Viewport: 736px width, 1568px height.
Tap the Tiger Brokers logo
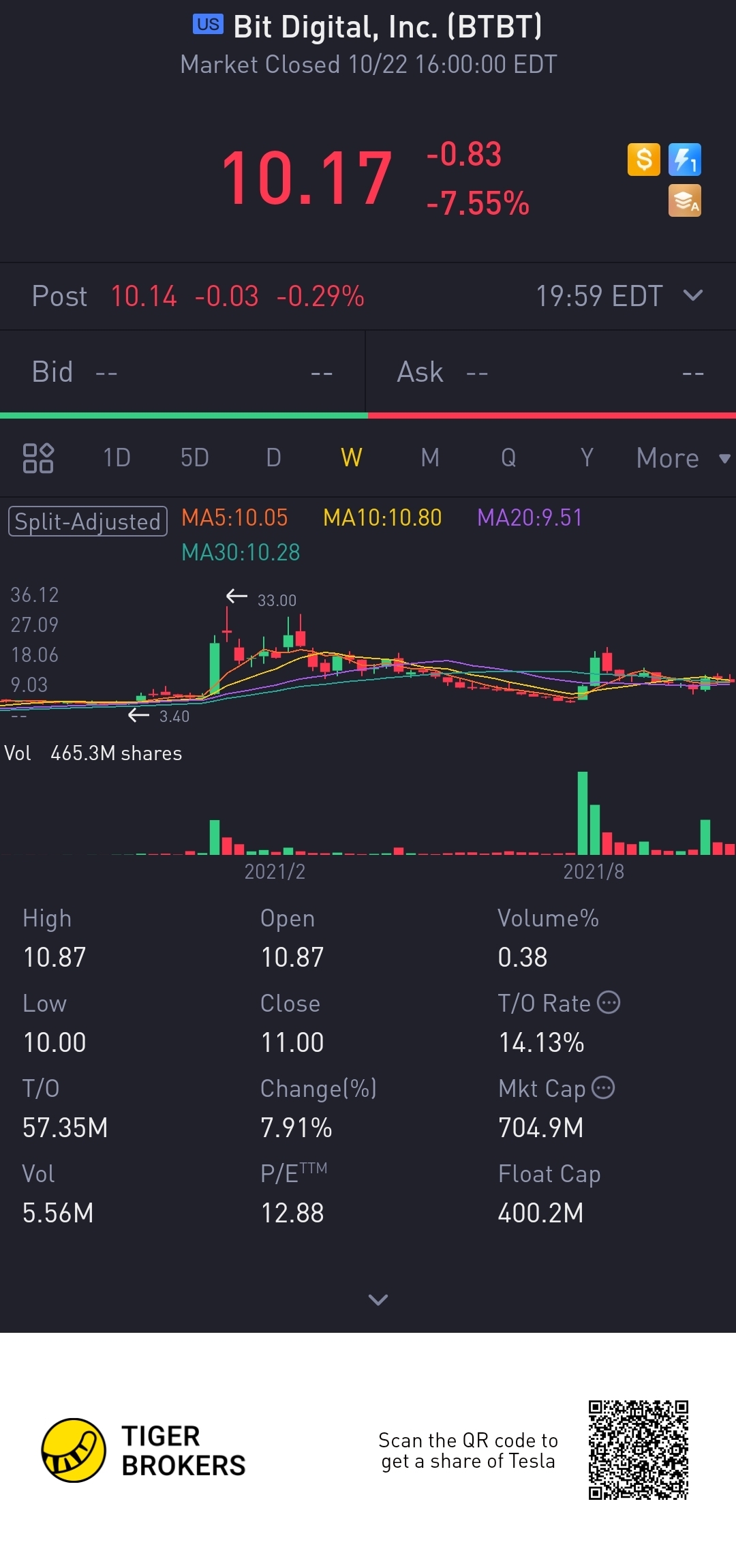click(x=143, y=1450)
